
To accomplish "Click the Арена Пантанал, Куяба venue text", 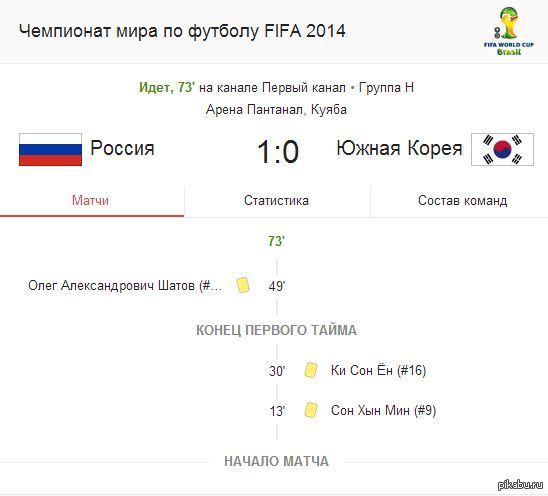I will pyautogui.click(x=276, y=110).
